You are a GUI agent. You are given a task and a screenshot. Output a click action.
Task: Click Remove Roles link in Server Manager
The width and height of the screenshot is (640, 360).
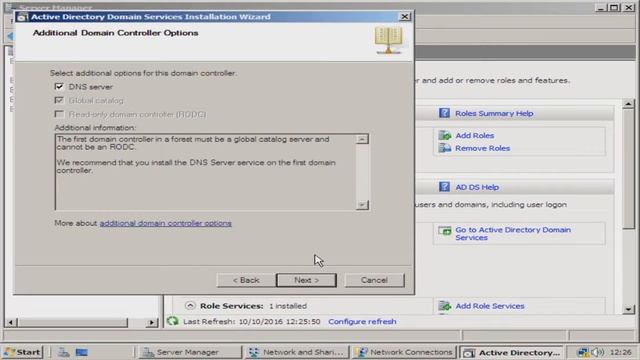point(482,148)
